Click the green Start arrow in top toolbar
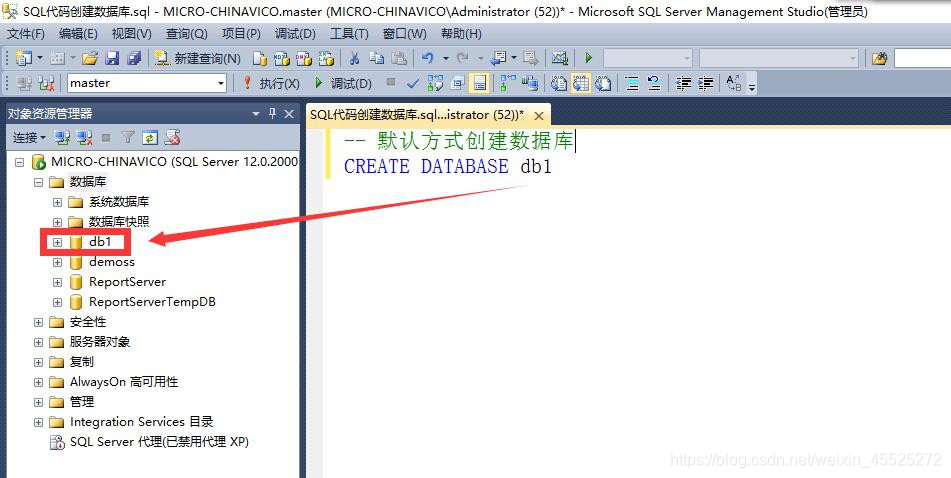Viewport: 951px width, 478px height. (x=588, y=58)
